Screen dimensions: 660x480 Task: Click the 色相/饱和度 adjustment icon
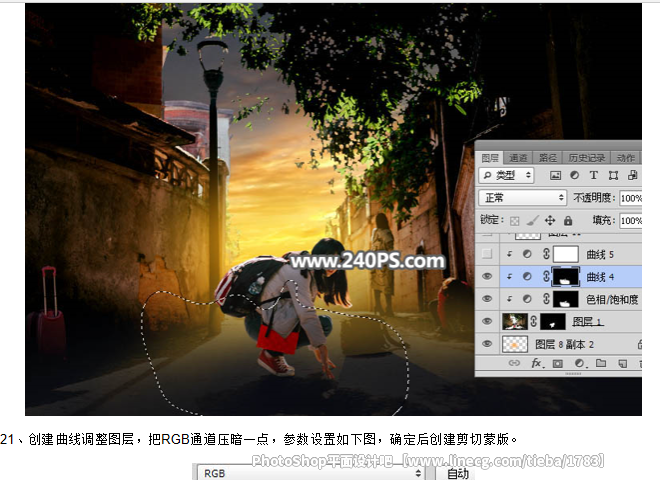[527, 299]
